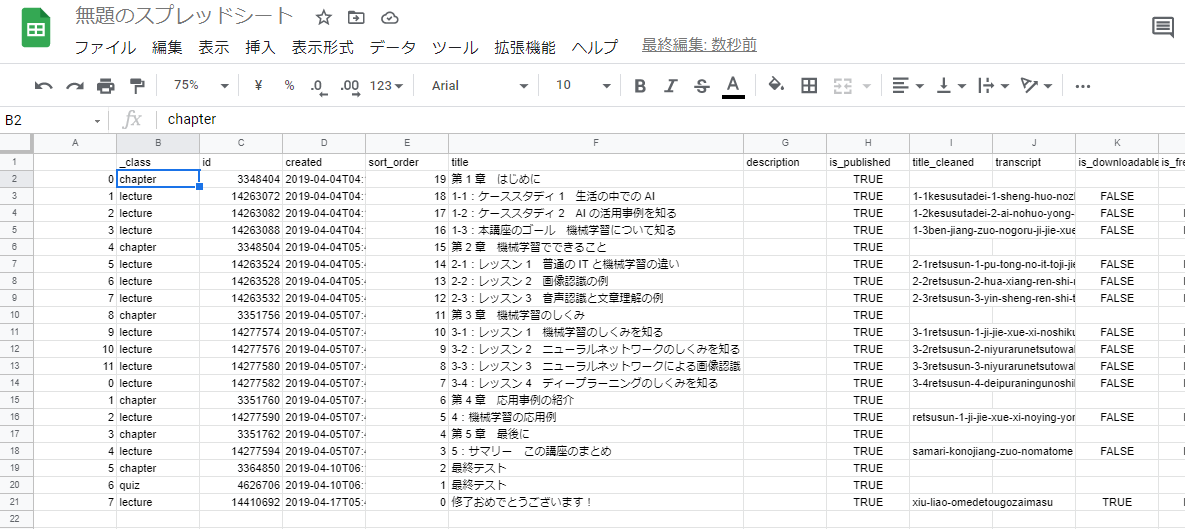Select column H header
This screenshot has width=1185, height=529.
point(868,144)
